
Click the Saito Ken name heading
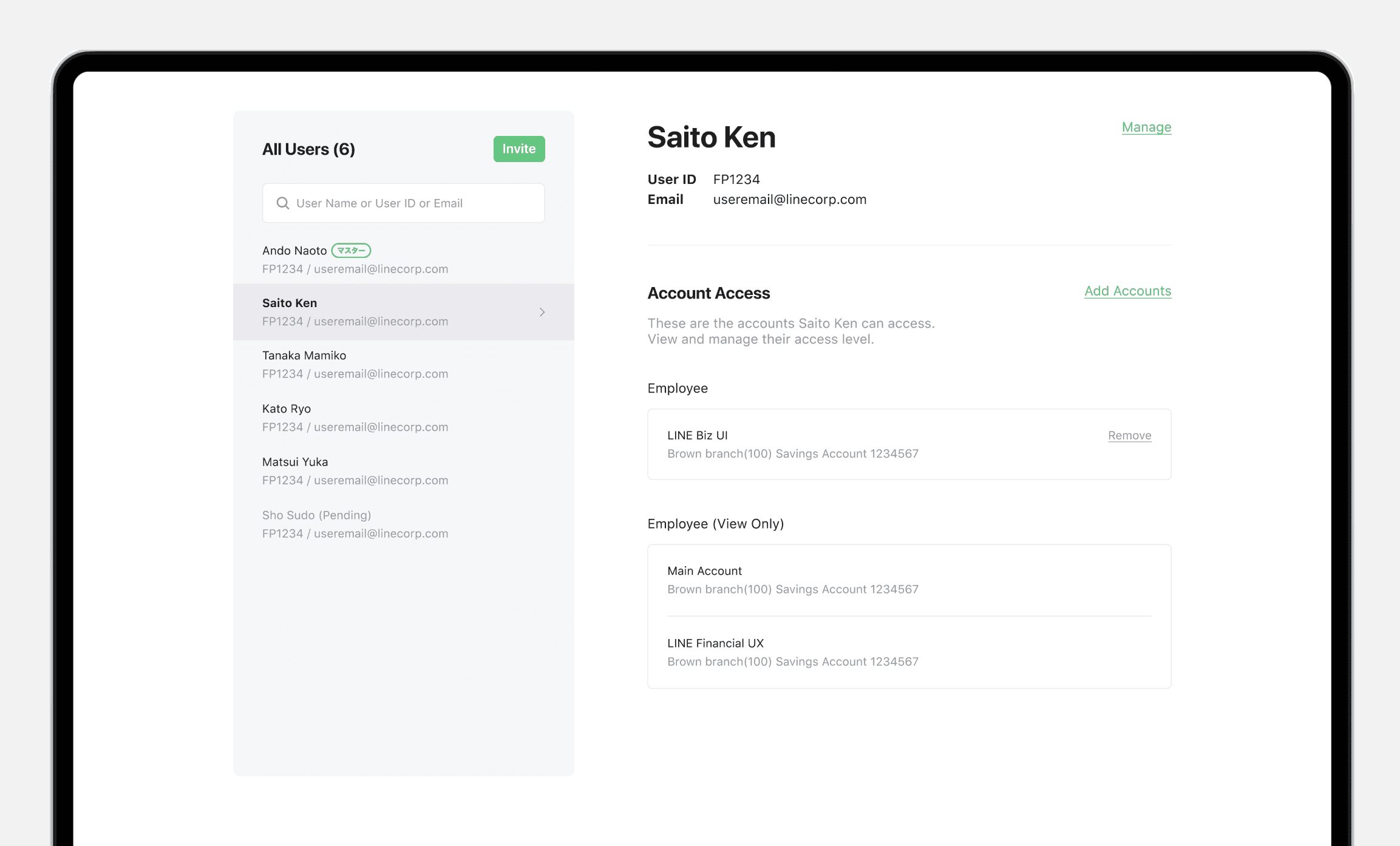pyautogui.click(x=711, y=137)
